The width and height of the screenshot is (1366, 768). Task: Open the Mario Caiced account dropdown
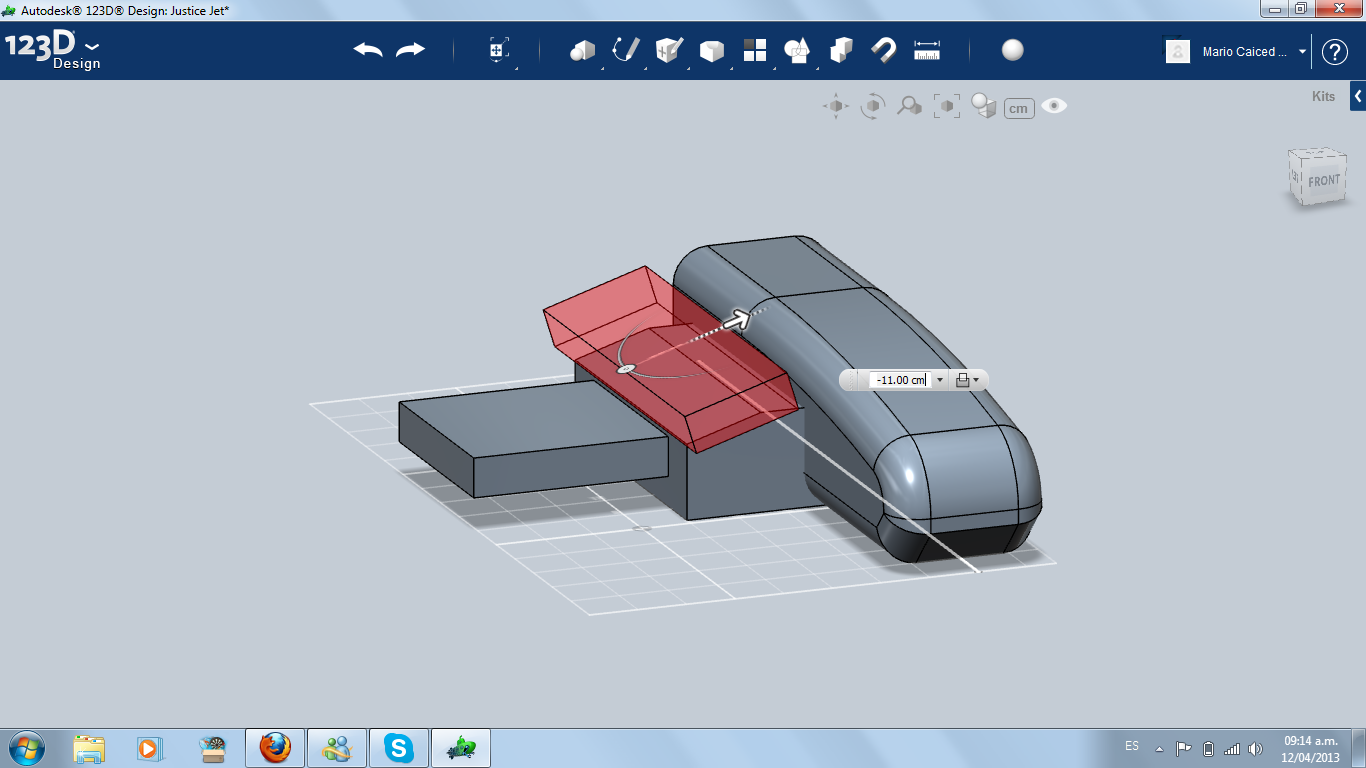click(x=1254, y=52)
